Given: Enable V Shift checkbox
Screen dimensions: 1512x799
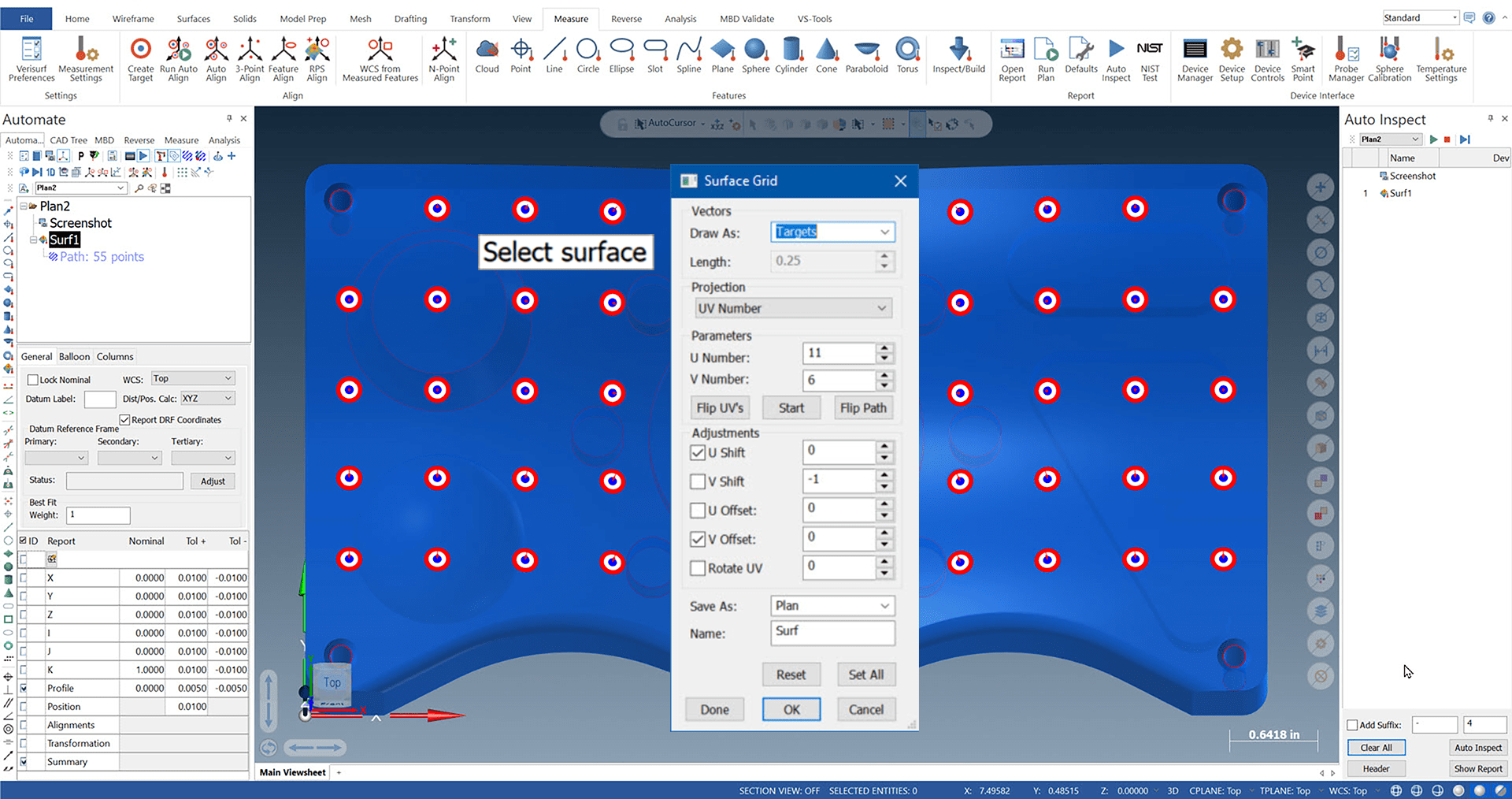Looking at the screenshot, I should tap(697, 481).
